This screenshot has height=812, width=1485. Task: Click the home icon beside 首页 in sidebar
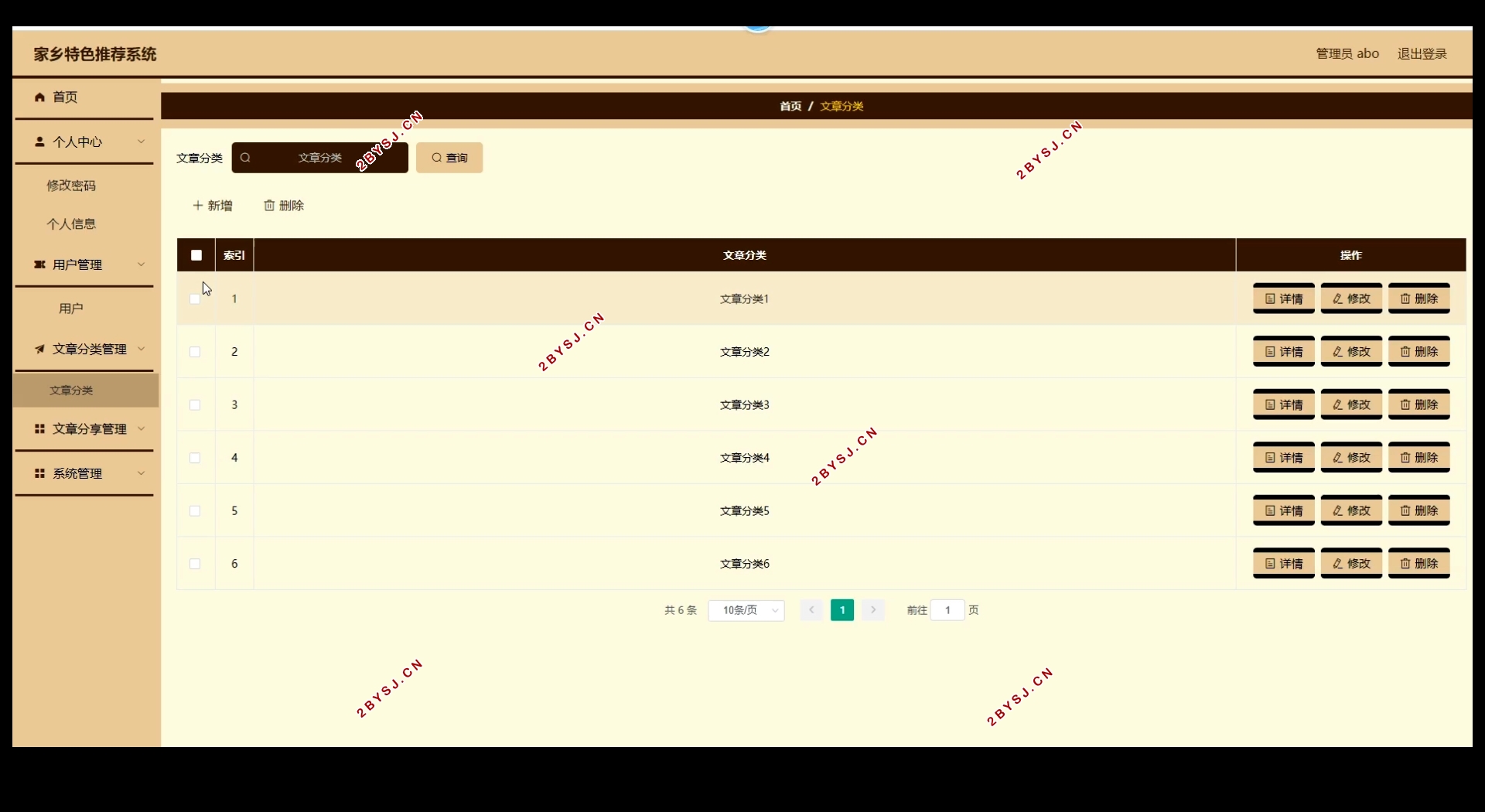coord(39,97)
